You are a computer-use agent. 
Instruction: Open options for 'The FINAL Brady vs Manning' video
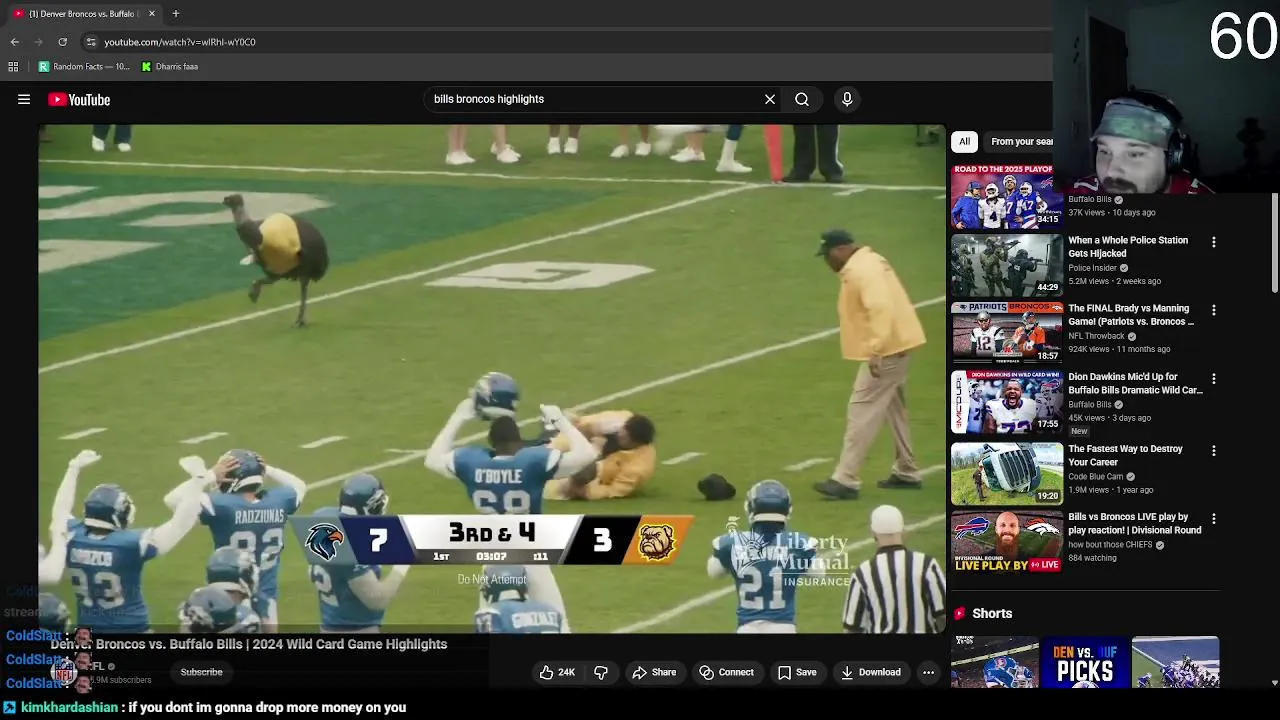(x=1214, y=310)
